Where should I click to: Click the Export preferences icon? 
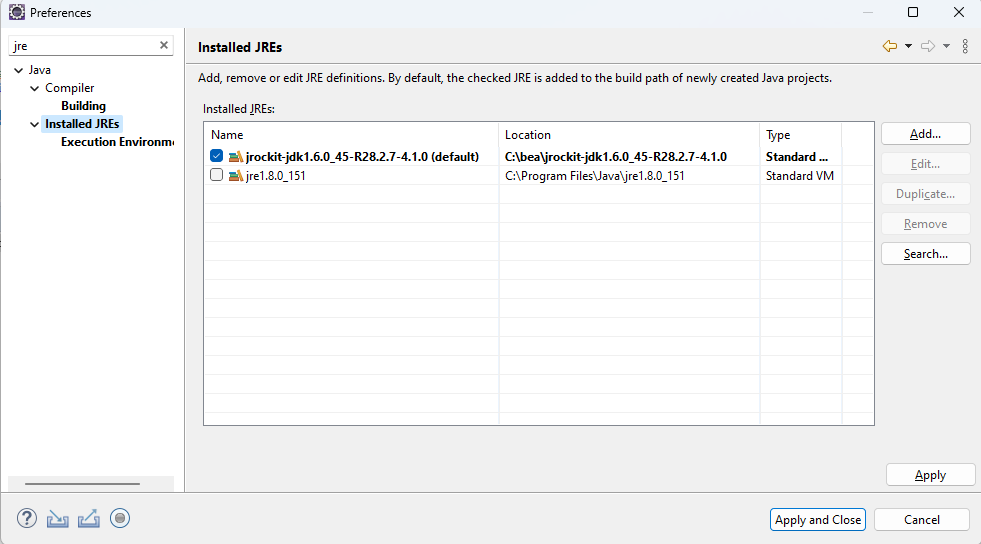coord(89,518)
